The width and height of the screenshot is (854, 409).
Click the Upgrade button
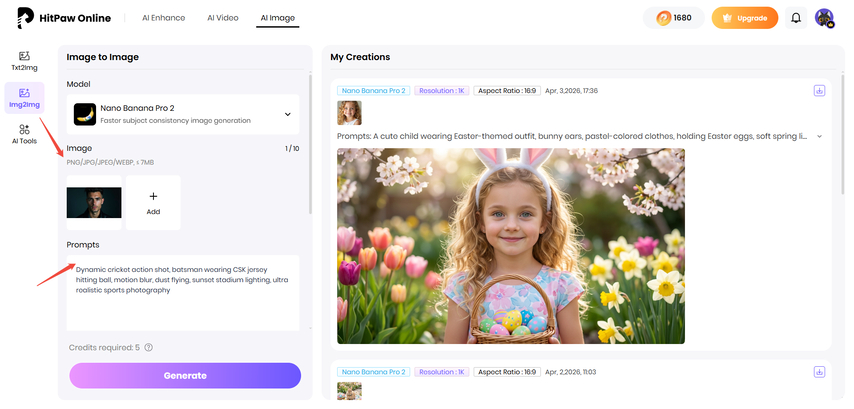click(x=744, y=18)
